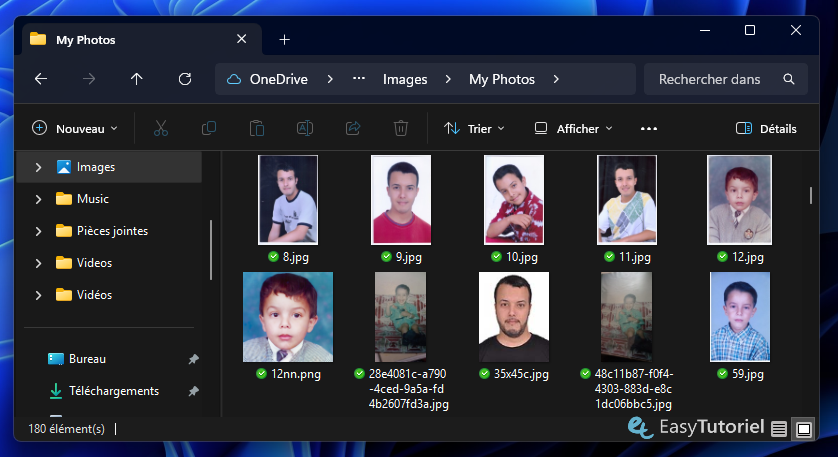Image resolution: width=838 pixels, height=457 pixels.
Task: Expand the Vidéos folder node
Action: coord(38,296)
